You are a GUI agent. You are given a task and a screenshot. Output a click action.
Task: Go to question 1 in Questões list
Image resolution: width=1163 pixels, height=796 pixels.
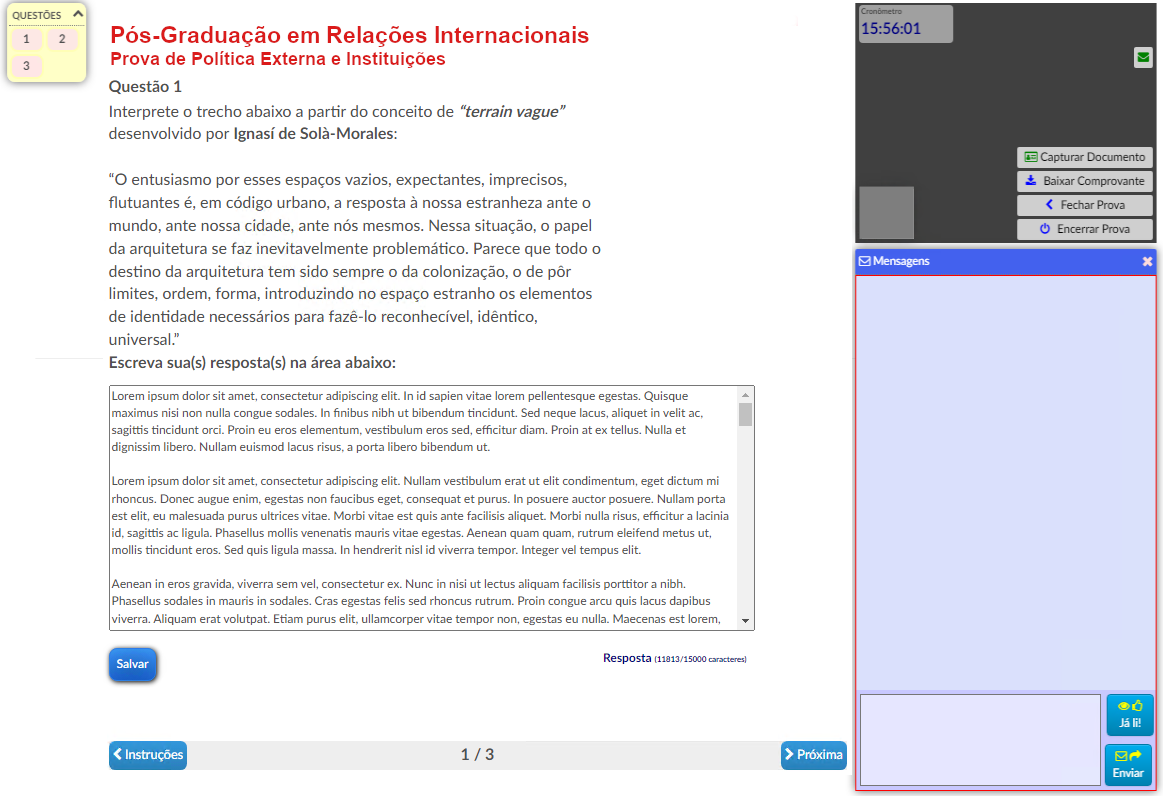coord(26,39)
